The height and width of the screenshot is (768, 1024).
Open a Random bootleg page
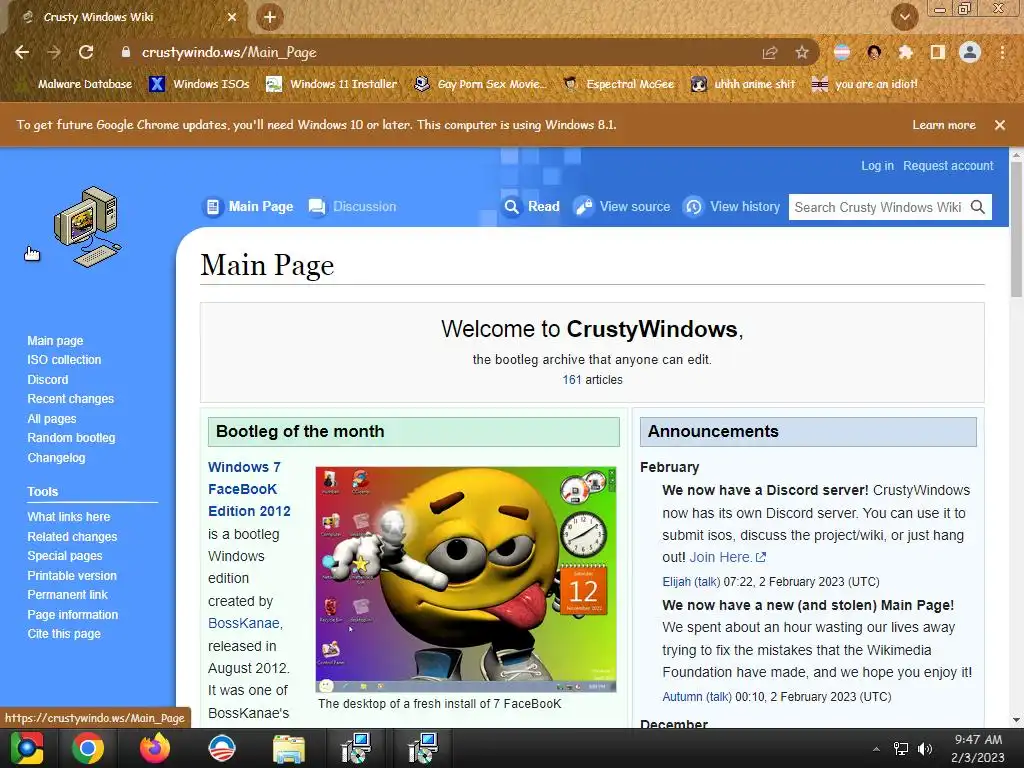click(x=71, y=438)
